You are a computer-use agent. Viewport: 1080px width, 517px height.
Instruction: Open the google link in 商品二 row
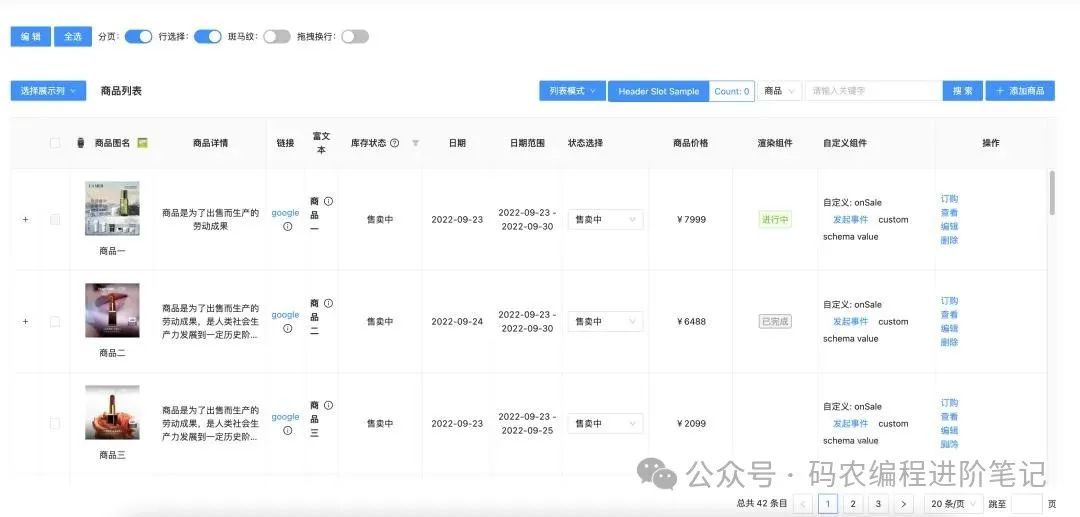285,315
